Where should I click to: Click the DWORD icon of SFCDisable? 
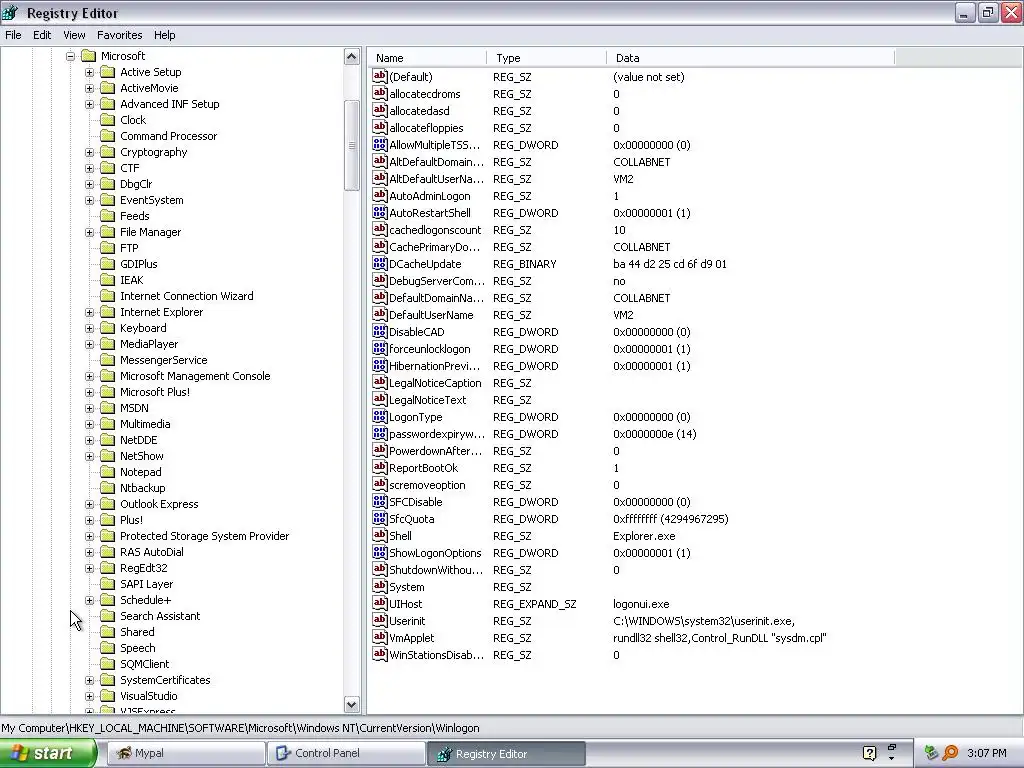tap(379, 502)
